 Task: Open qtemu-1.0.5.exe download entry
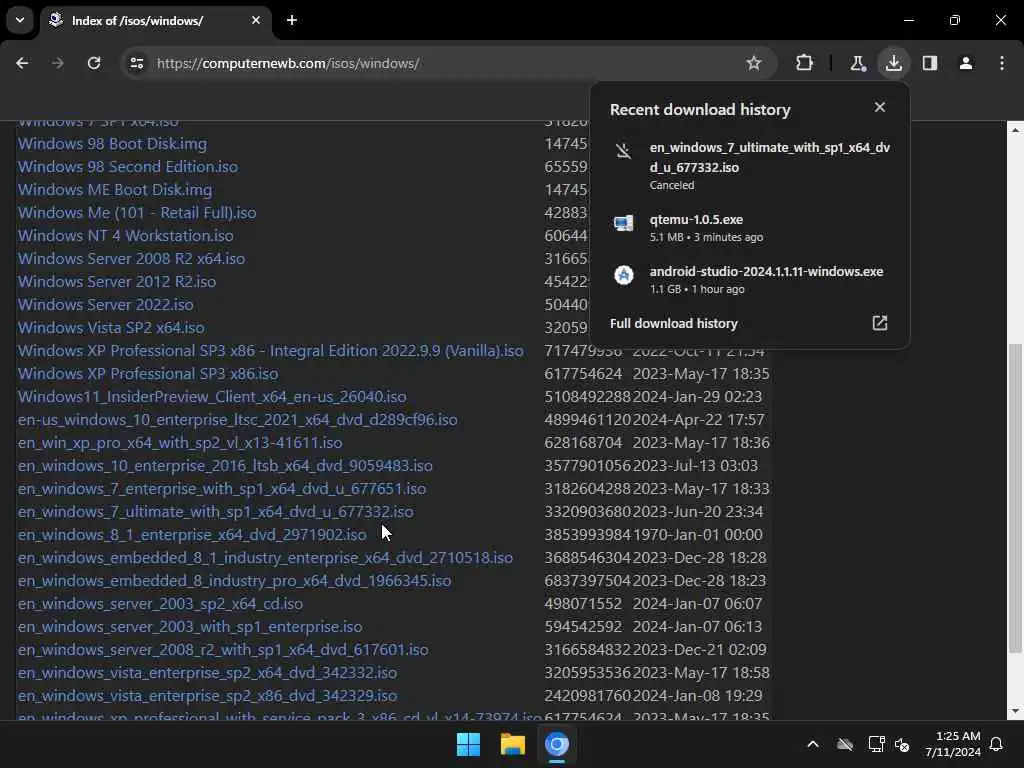pyautogui.click(x=750, y=227)
